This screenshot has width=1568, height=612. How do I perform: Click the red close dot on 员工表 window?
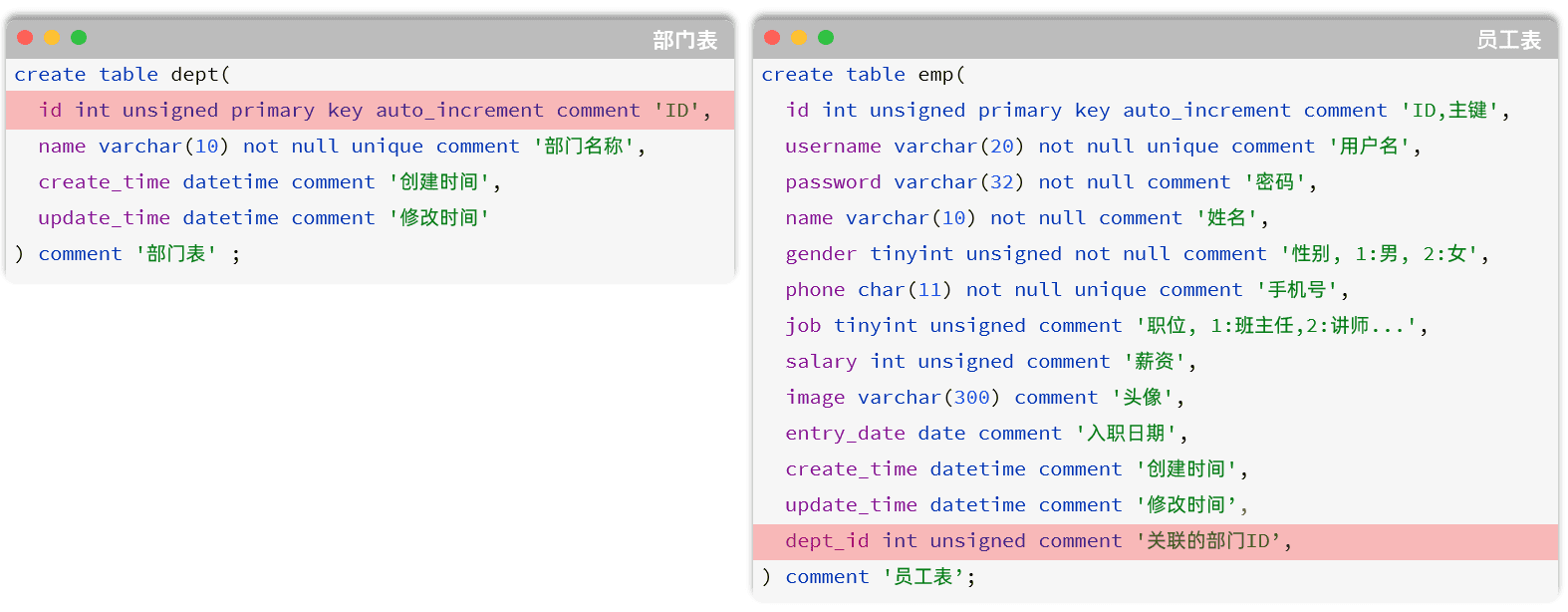point(772,38)
